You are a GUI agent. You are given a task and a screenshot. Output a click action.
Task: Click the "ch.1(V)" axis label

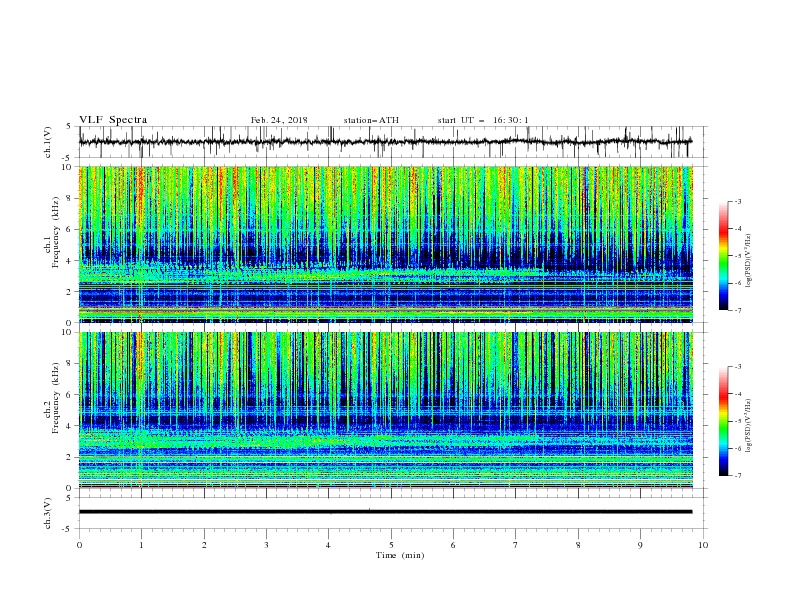click(x=48, y=142)
